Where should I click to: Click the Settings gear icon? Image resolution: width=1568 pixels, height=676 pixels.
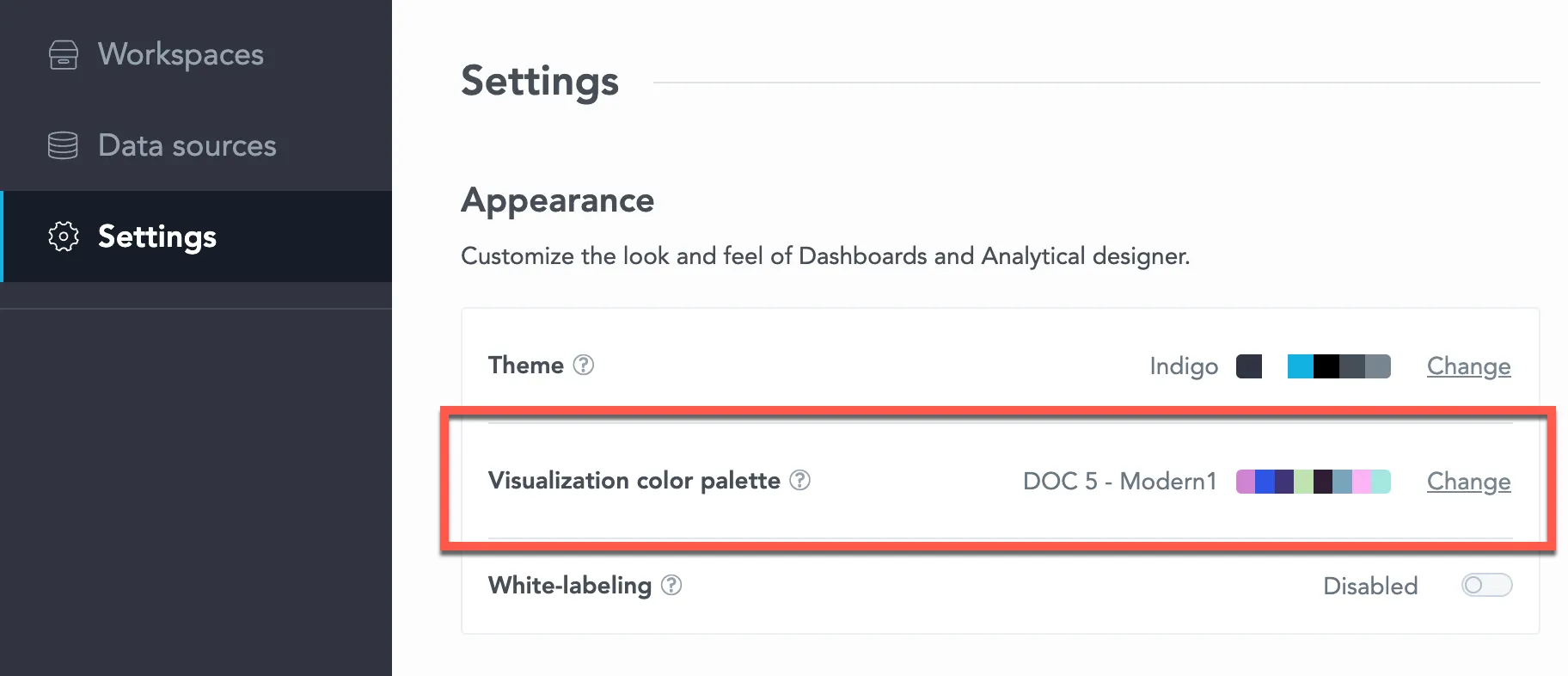[62, 237]
